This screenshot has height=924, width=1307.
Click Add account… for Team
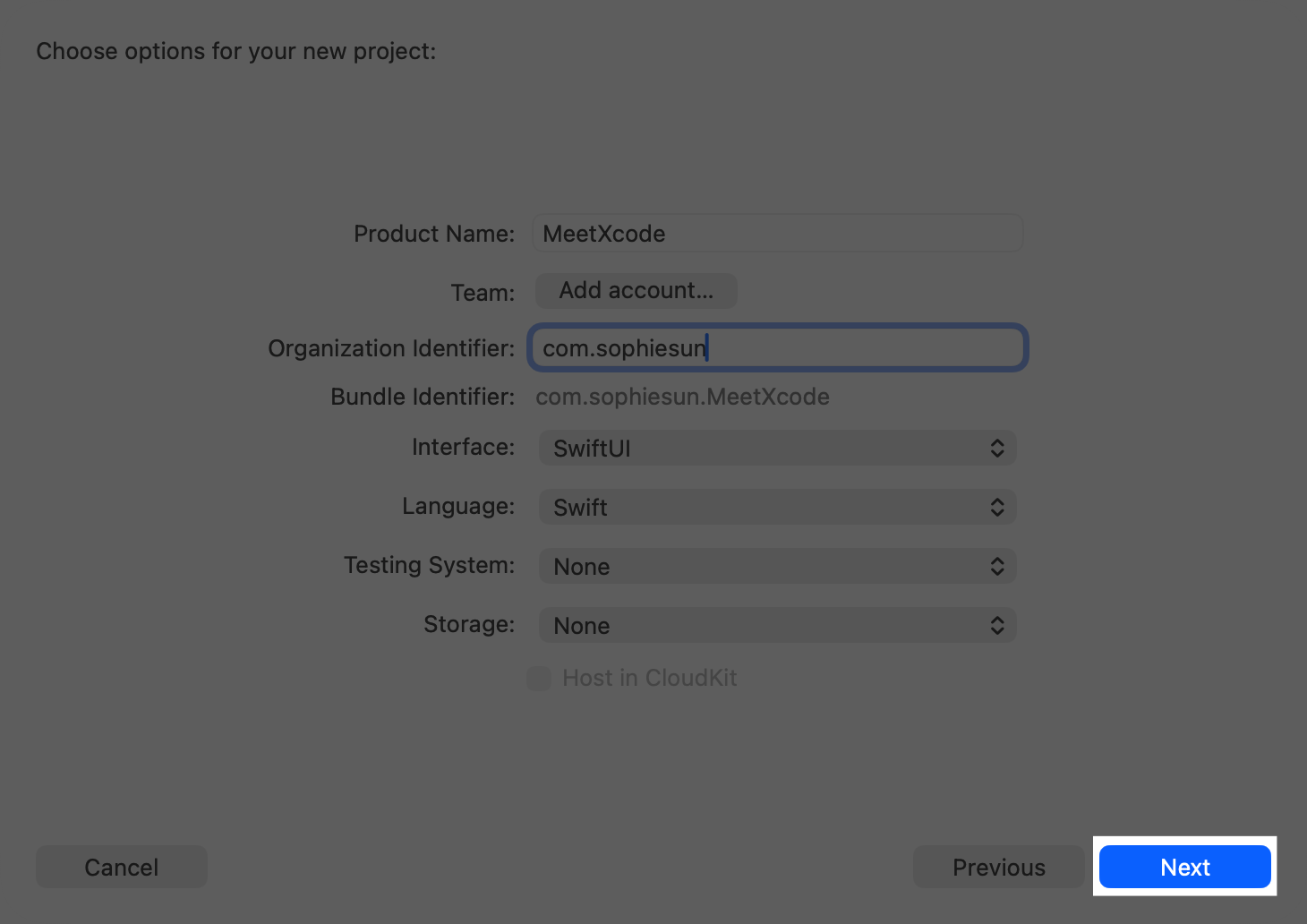tap(636, 291)
